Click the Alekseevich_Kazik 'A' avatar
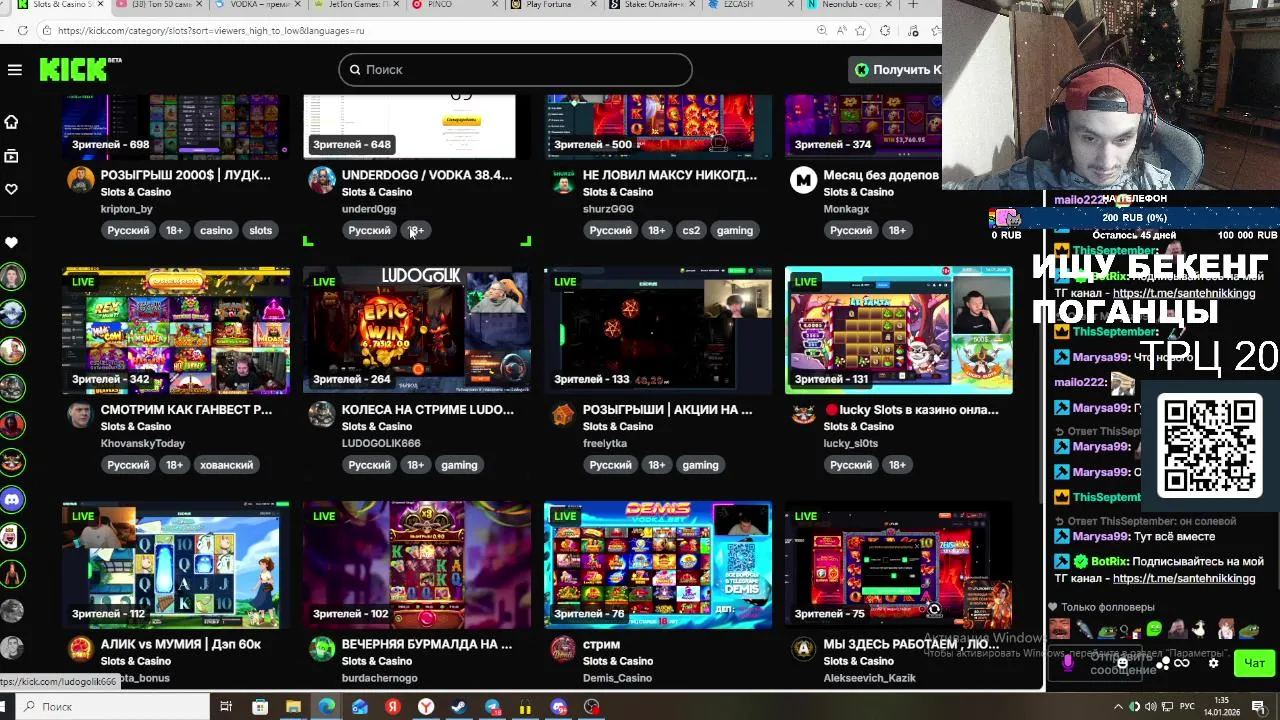The width and height of the screenshot is (1280, 720). pos(803,649)
